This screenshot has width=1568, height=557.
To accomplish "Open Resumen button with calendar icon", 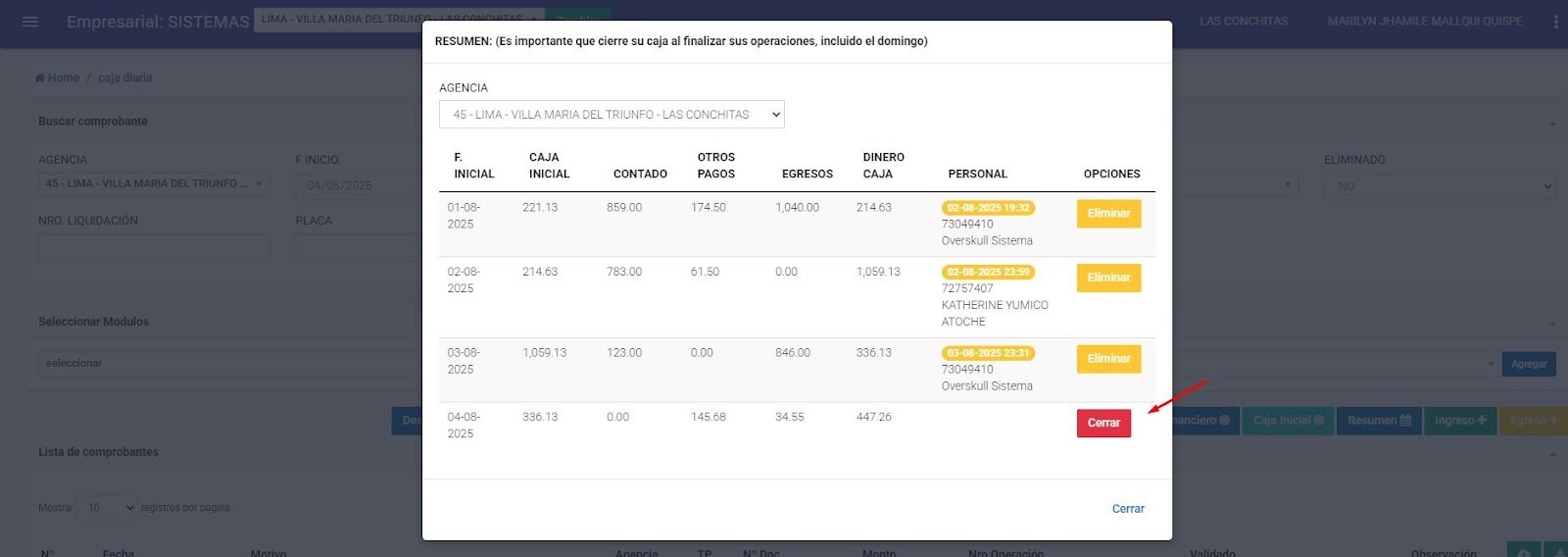I will point(1378,421).
